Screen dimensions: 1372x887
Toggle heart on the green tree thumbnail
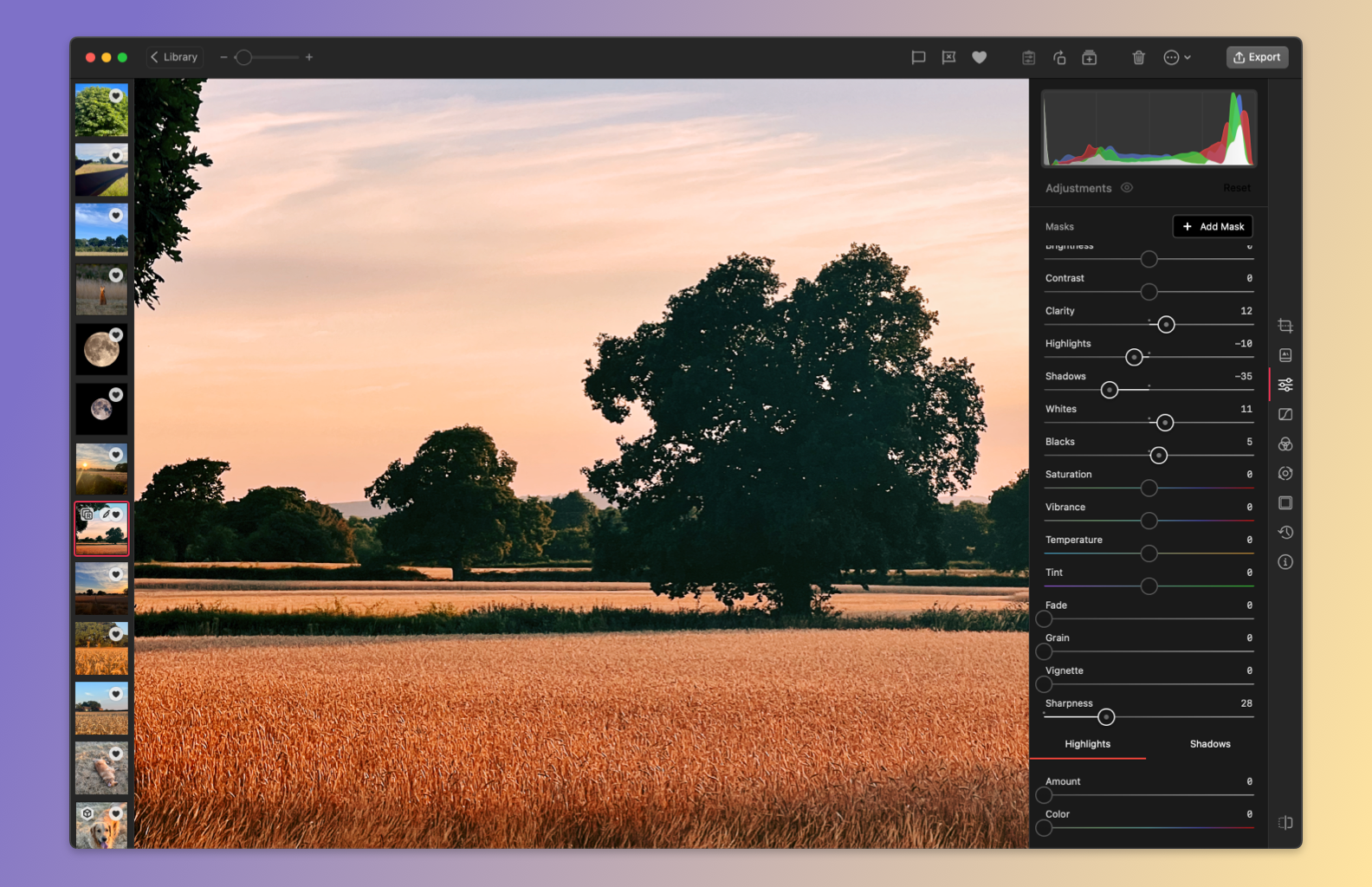click(116, 95)
